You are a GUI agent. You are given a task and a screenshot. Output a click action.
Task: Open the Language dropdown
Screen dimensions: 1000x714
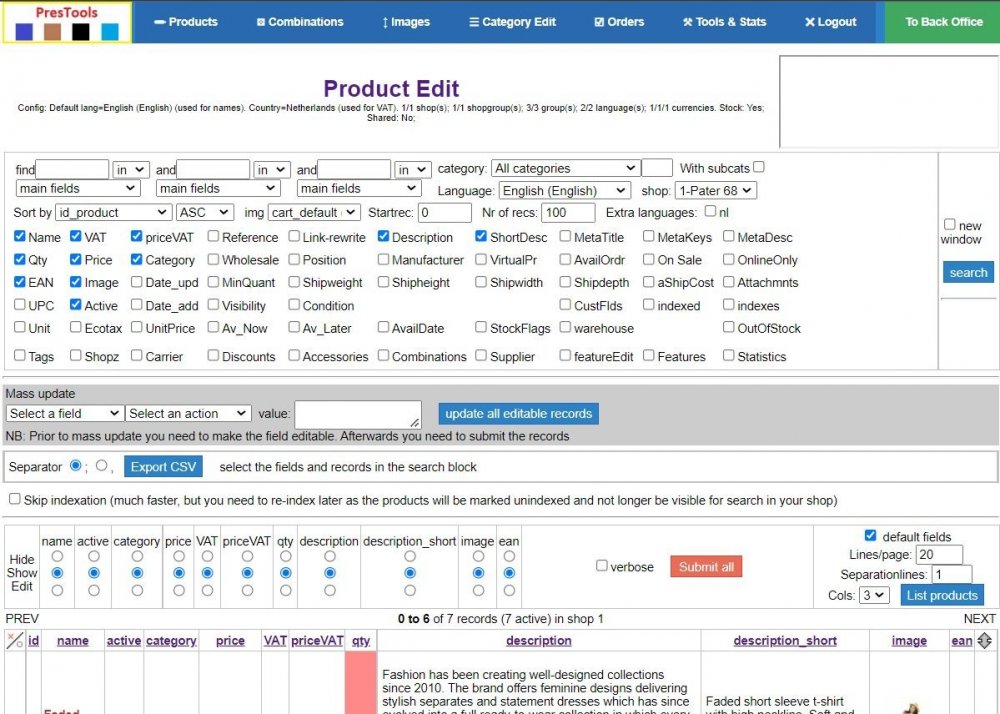[564, 191]
